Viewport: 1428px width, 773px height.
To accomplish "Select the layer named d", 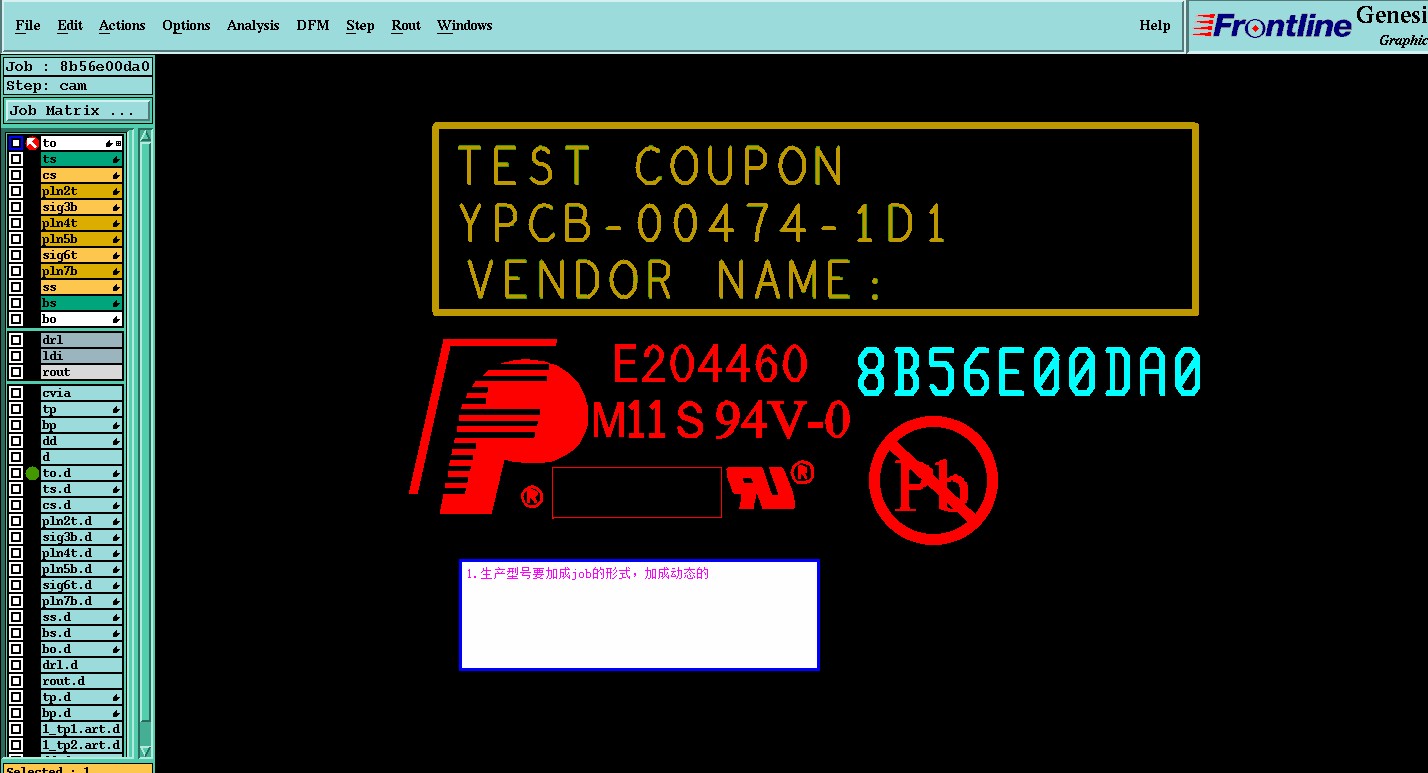I will pyautogui.click(x=81, y=457).
